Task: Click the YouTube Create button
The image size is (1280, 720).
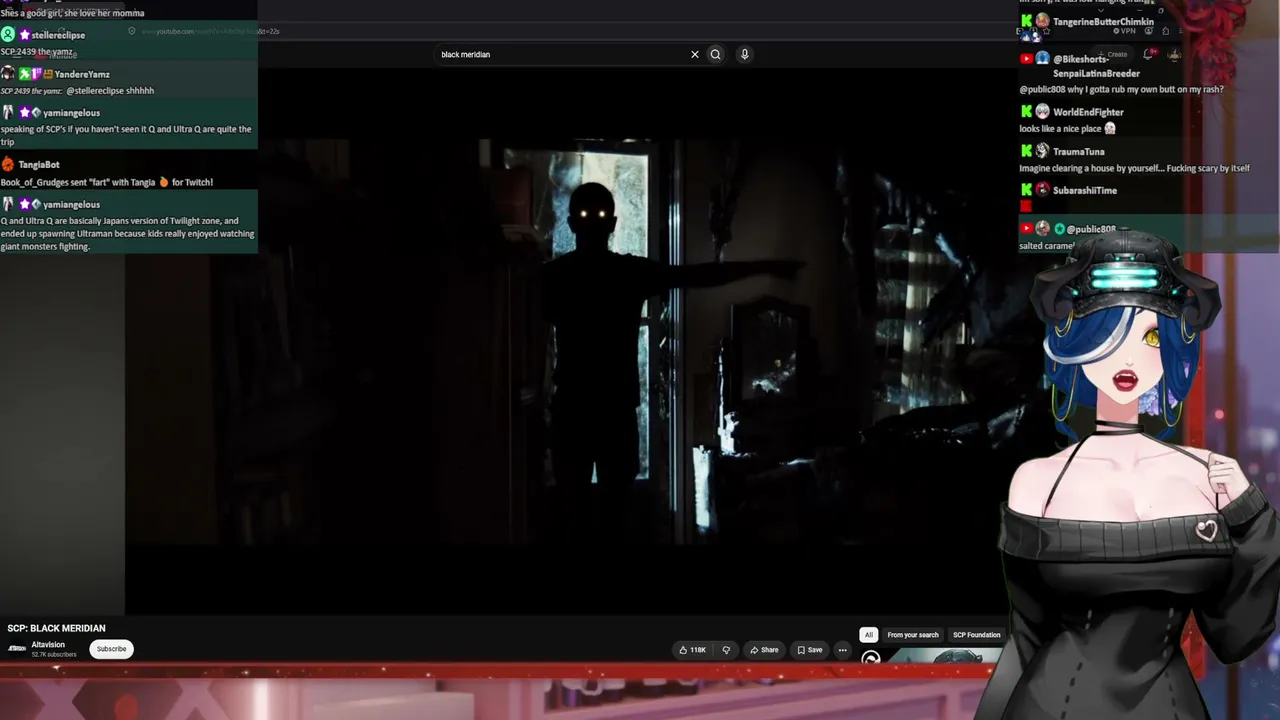Action: click(1112, 54)
